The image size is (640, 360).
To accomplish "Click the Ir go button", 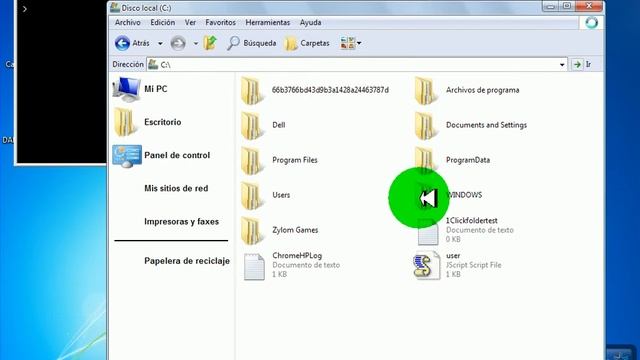I will (x=582, y=64).
